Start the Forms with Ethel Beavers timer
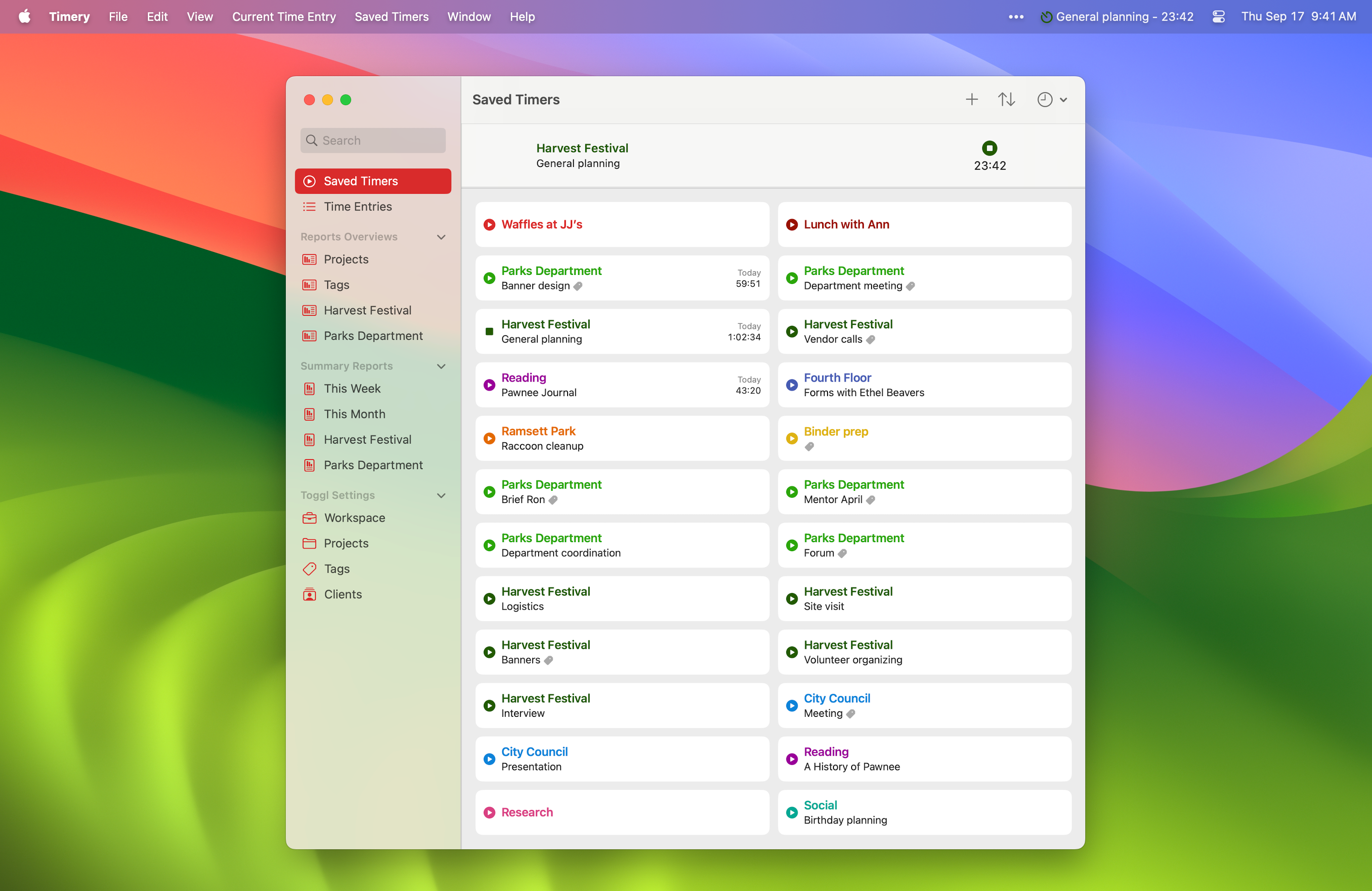 pos(792,385)
